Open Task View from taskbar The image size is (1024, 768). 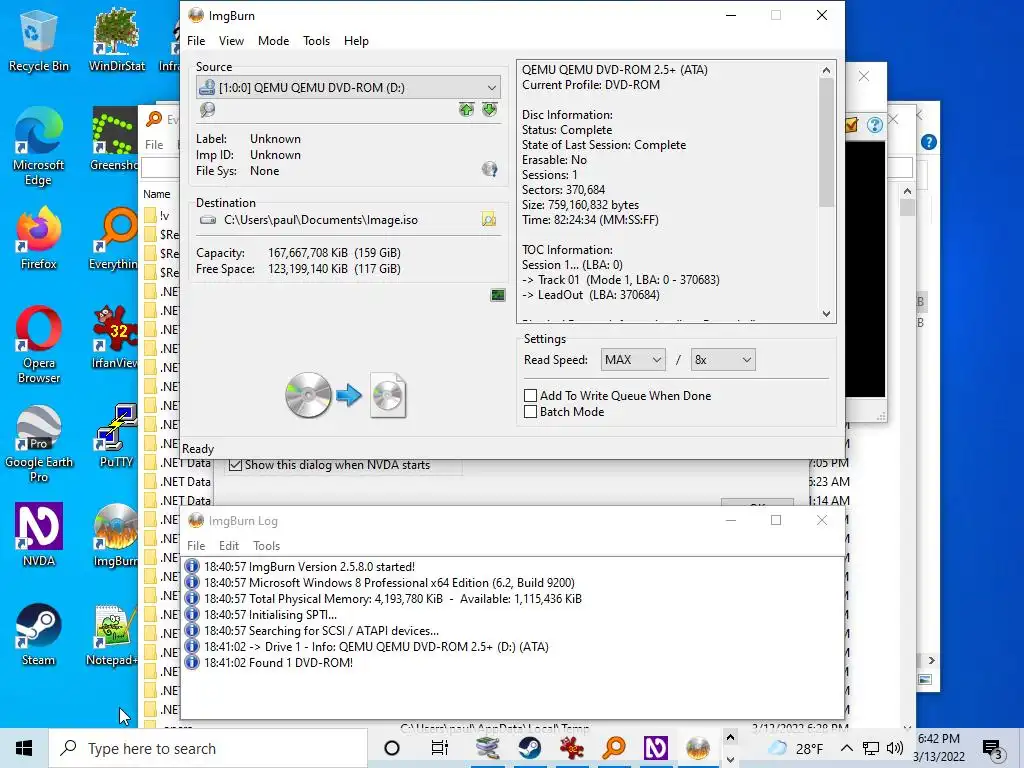(440, 748)
